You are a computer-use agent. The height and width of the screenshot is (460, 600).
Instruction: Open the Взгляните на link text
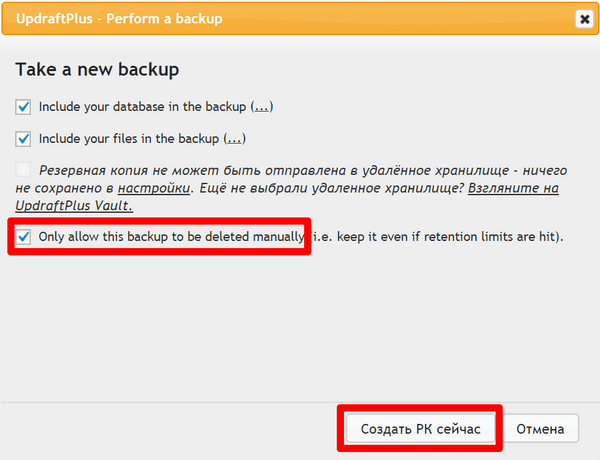pyautogui.click(x=513, y=188)
